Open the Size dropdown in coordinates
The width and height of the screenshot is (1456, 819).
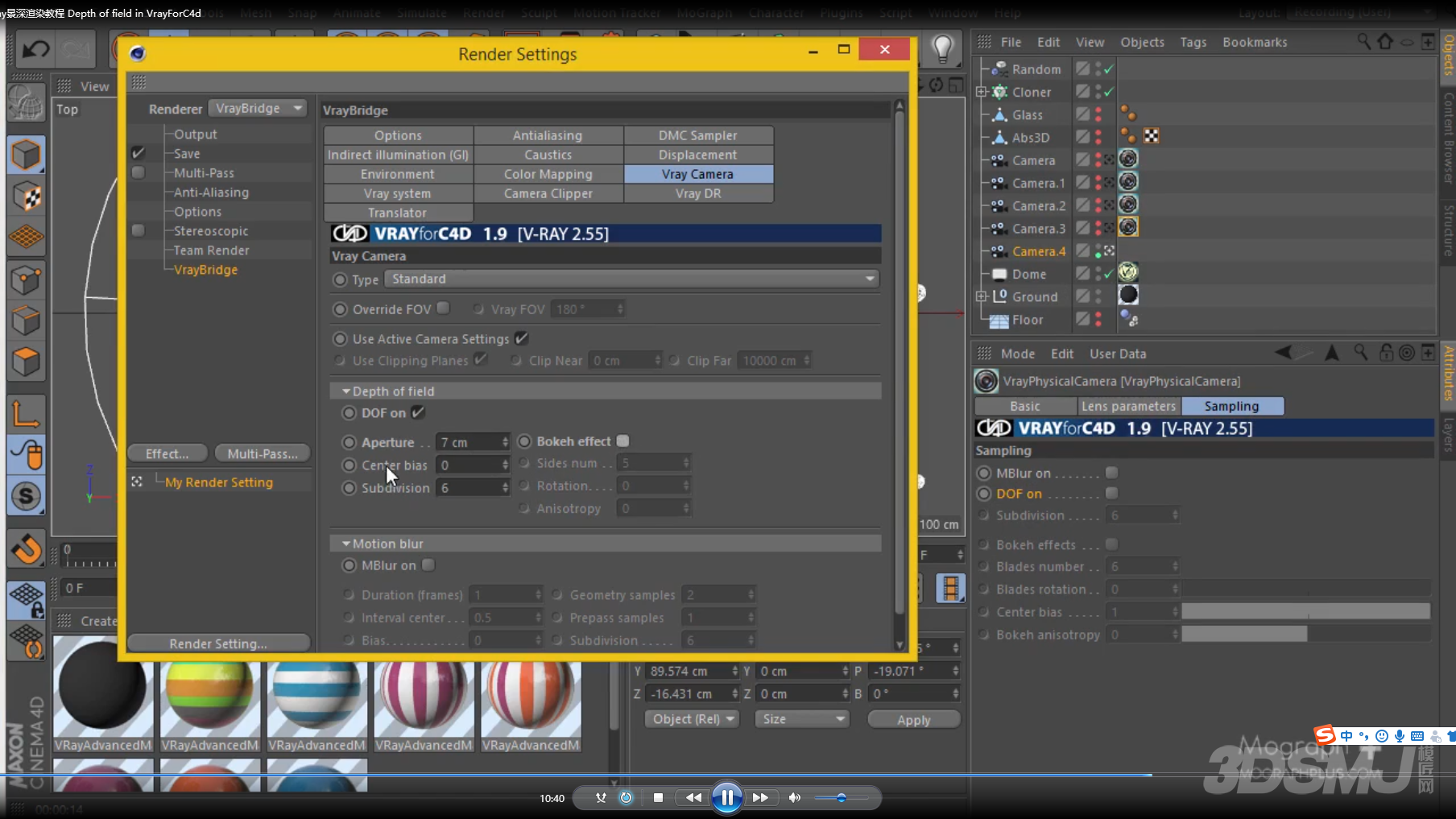tap(801, 718)
